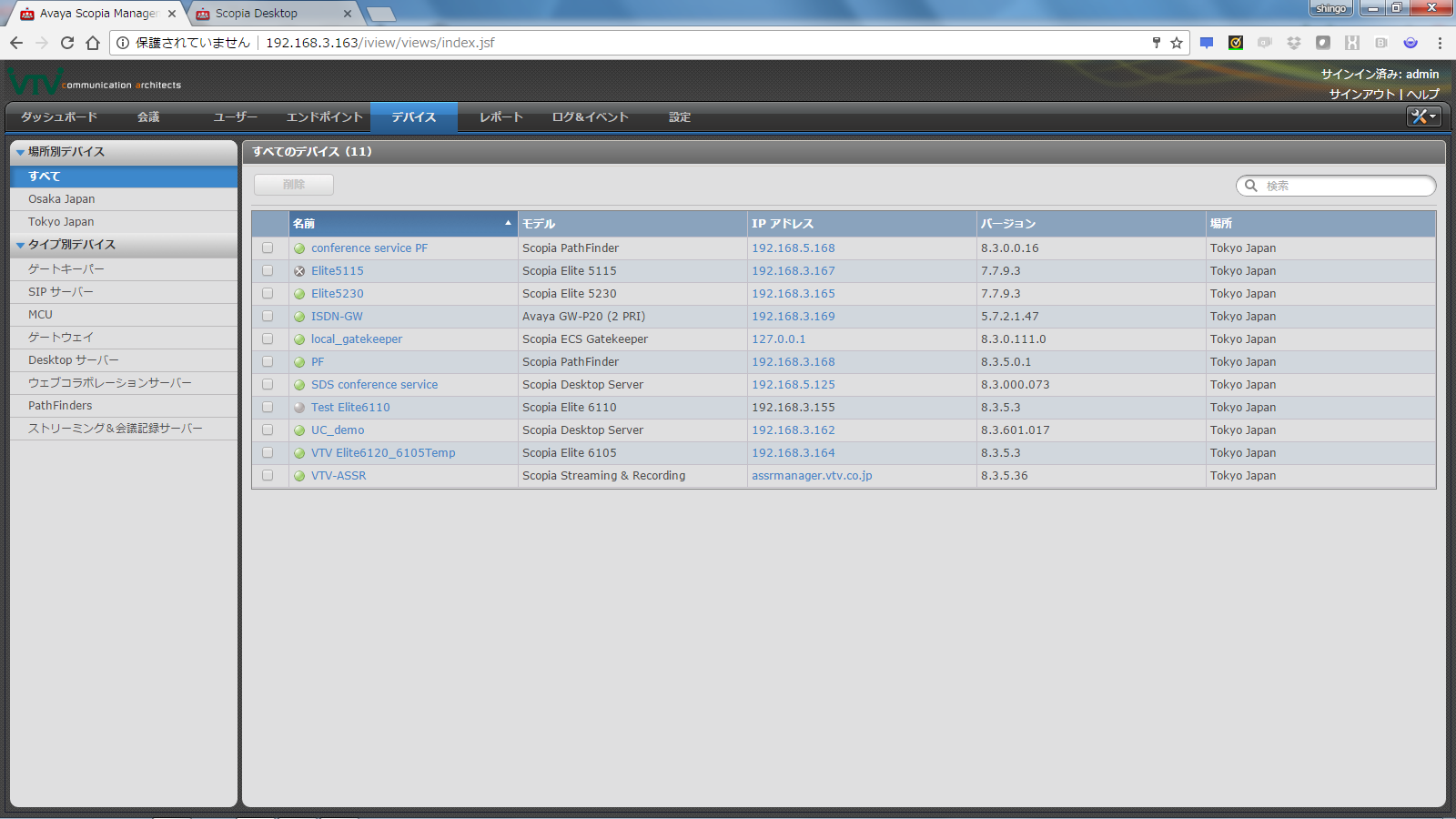This screenshot has height=819, width=1456.
Task: Select Tokyo Japan in the sidebar
Action: (124, 222)
